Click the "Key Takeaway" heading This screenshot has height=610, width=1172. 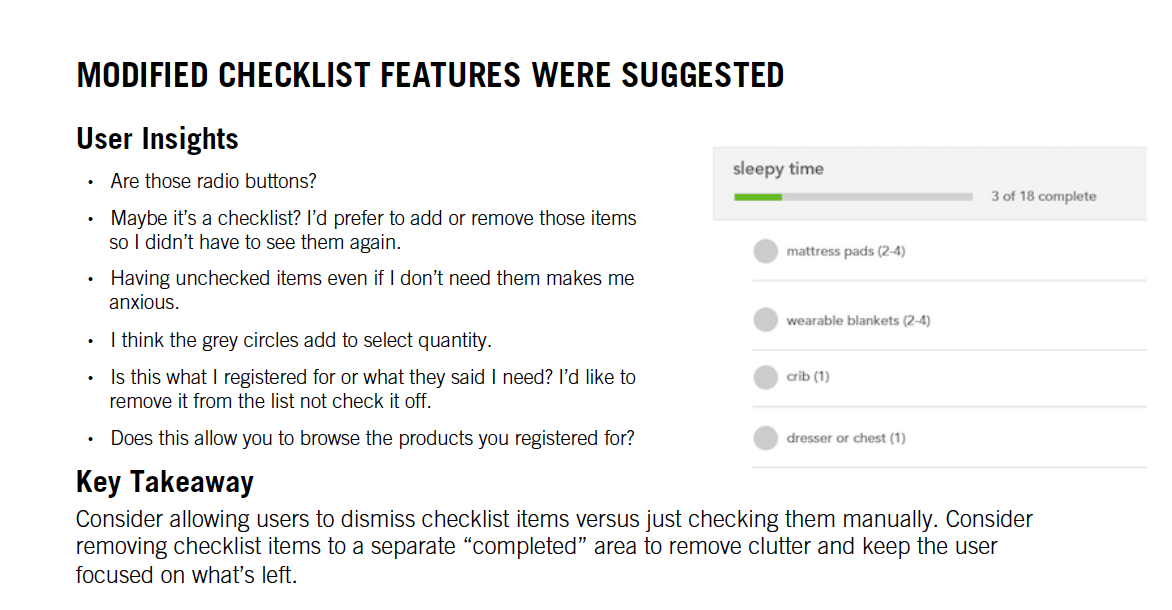pyautogui.click(x=165, y=482)
